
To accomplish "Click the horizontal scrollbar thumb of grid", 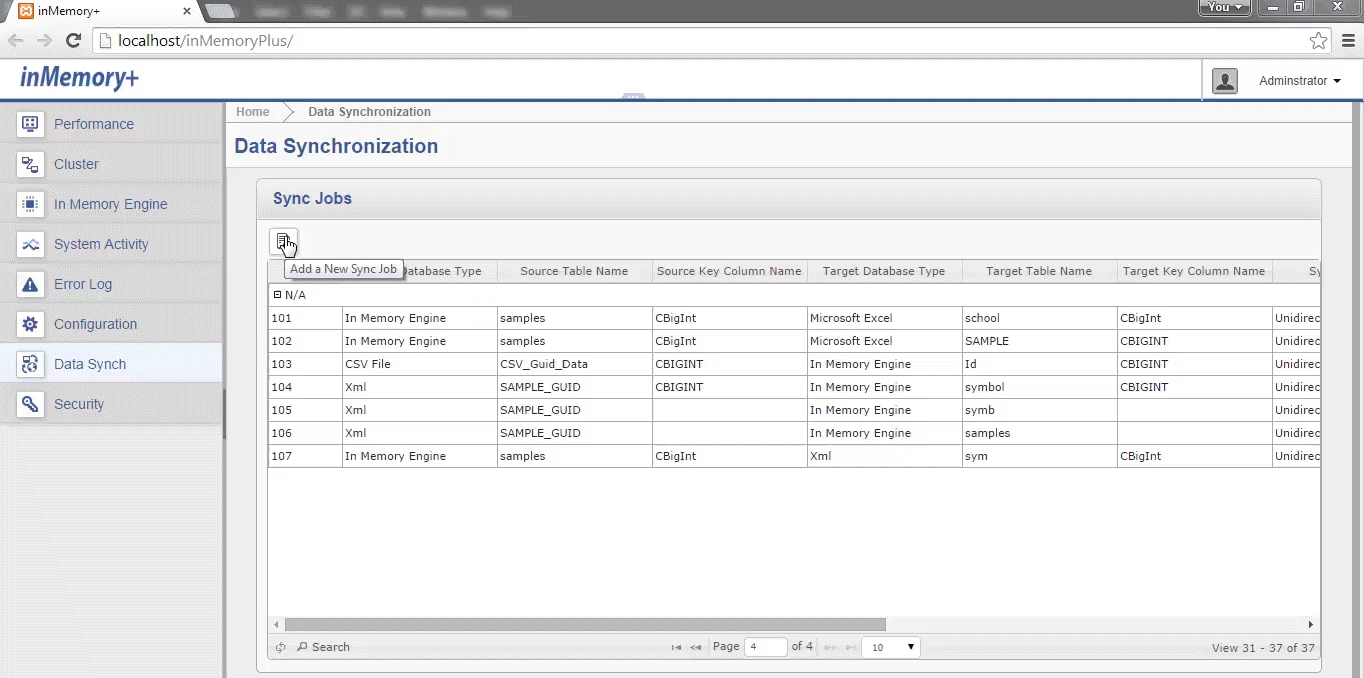I will 585,624.
